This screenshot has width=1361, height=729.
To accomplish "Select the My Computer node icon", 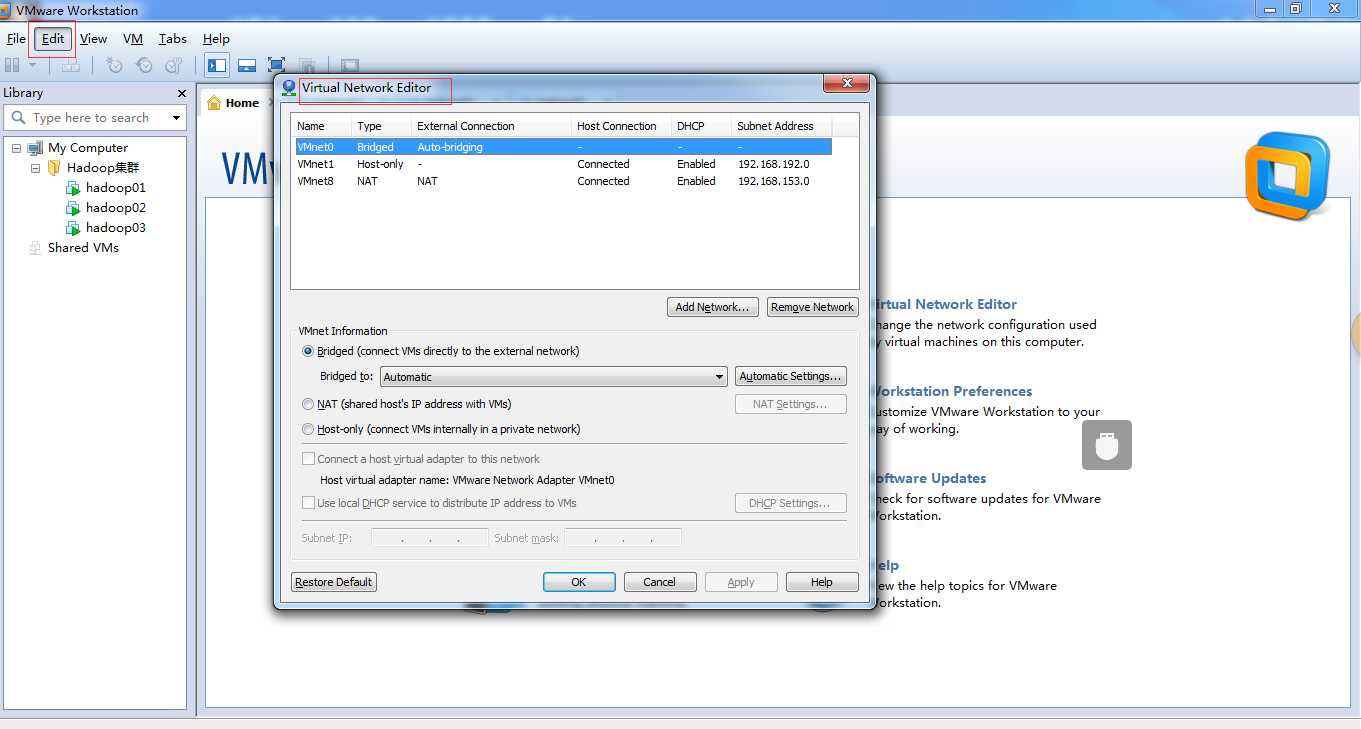I will (x=36, y=148).
